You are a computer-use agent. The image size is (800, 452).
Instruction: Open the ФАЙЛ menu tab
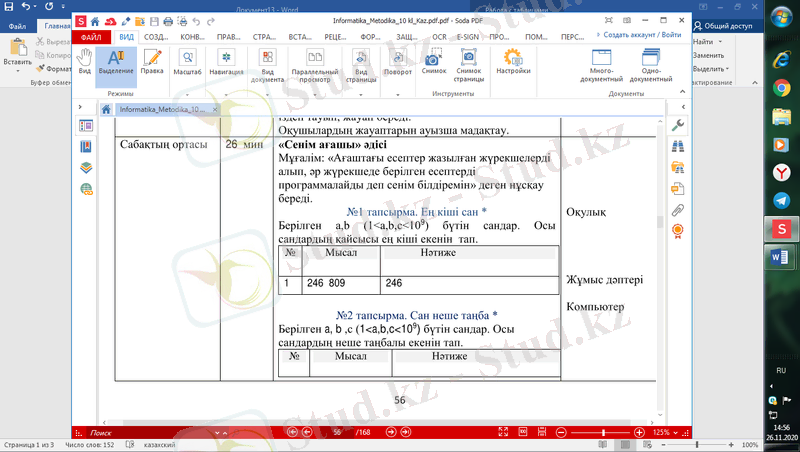90,36
